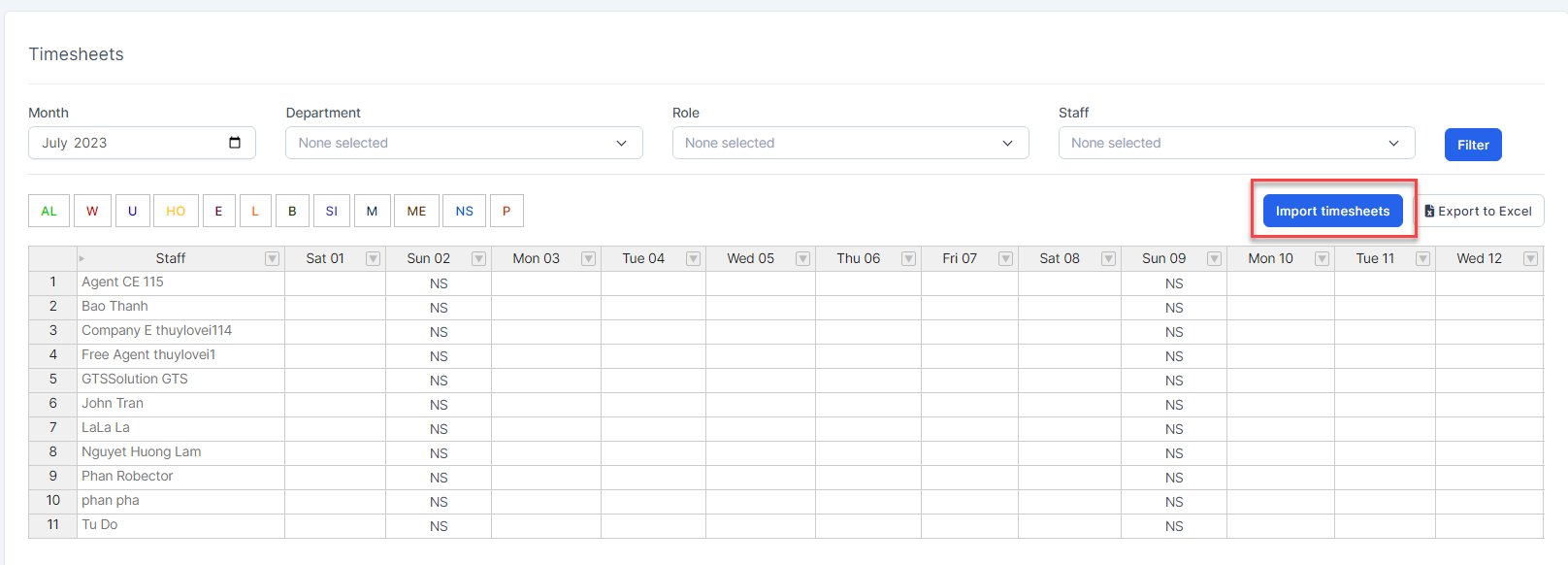Select the ME legend item
Viewport: 1568px width, 565px height.
(x=416, y=211)
